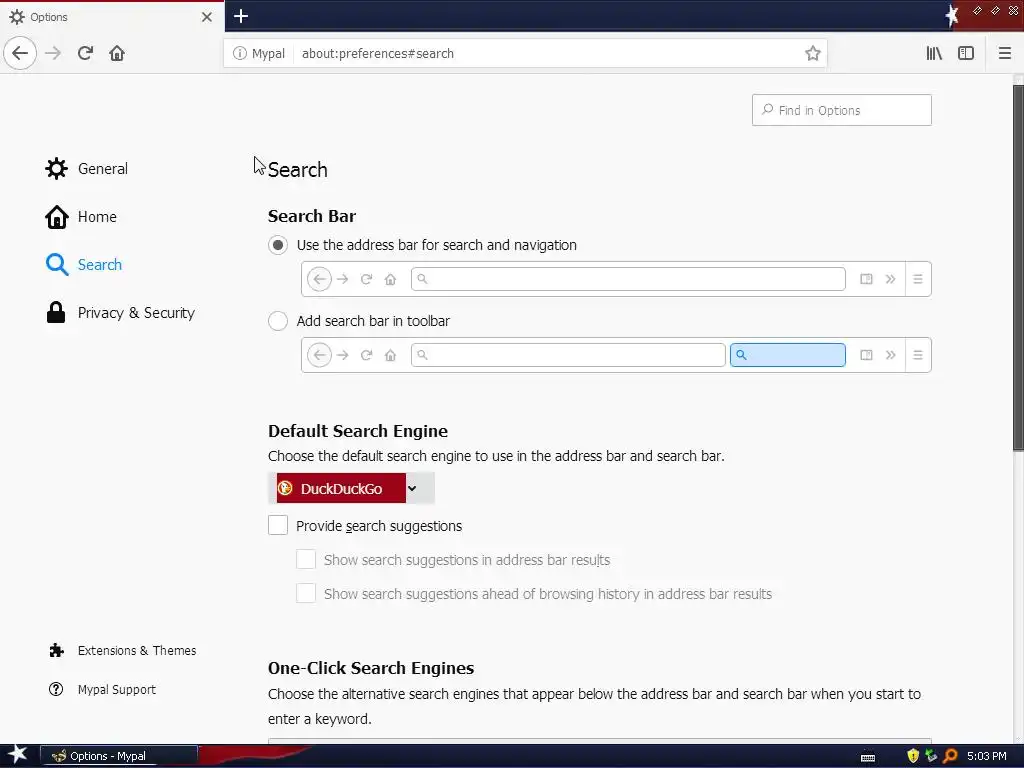Select Options - Mypal taskbar button
Screen dimensions: 1024x768
[119, 756]
